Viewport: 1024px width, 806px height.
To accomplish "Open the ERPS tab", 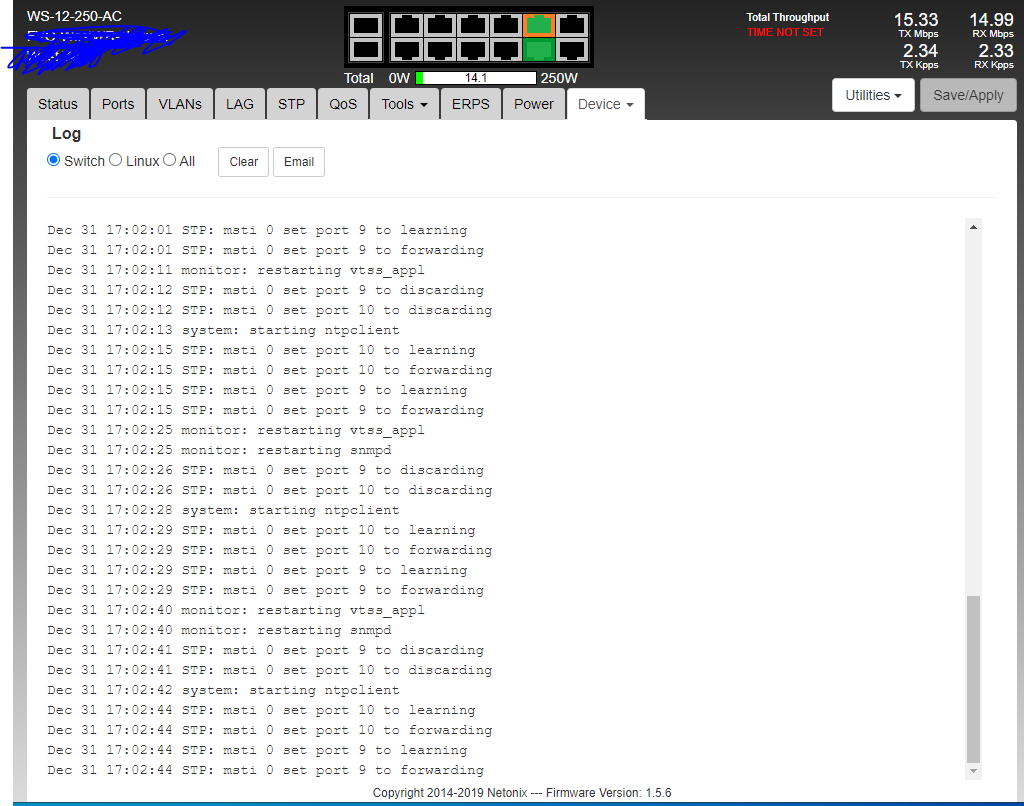I will 471,104.
